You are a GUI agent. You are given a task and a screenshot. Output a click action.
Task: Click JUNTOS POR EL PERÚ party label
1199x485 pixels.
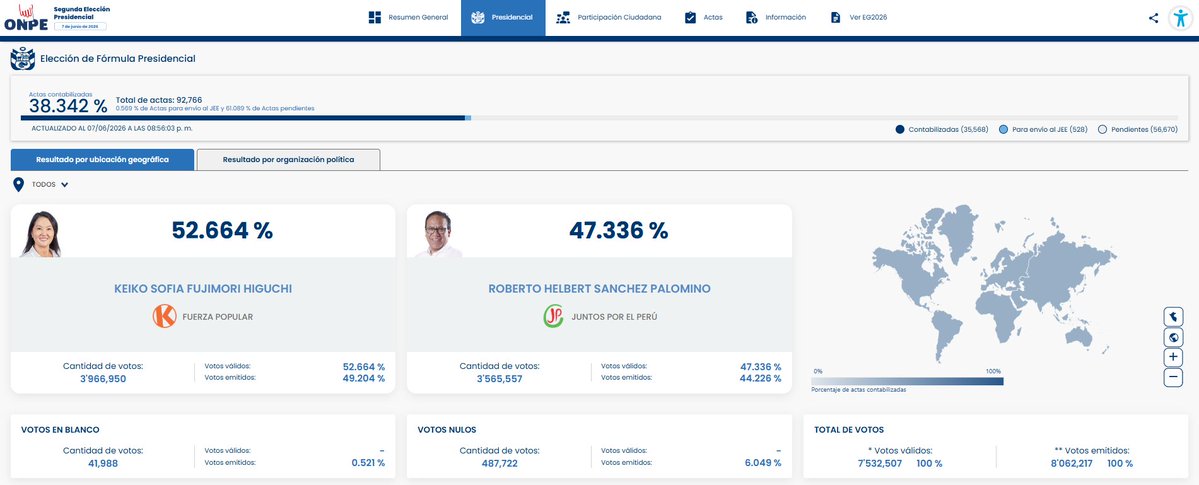[614, 317]
